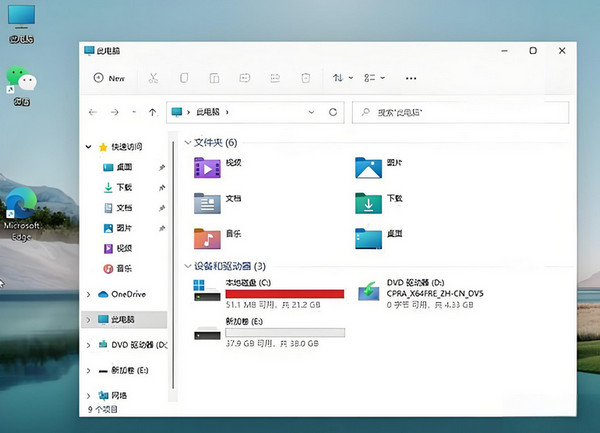Open the Sort options dropdown

[x=341, y=78]
